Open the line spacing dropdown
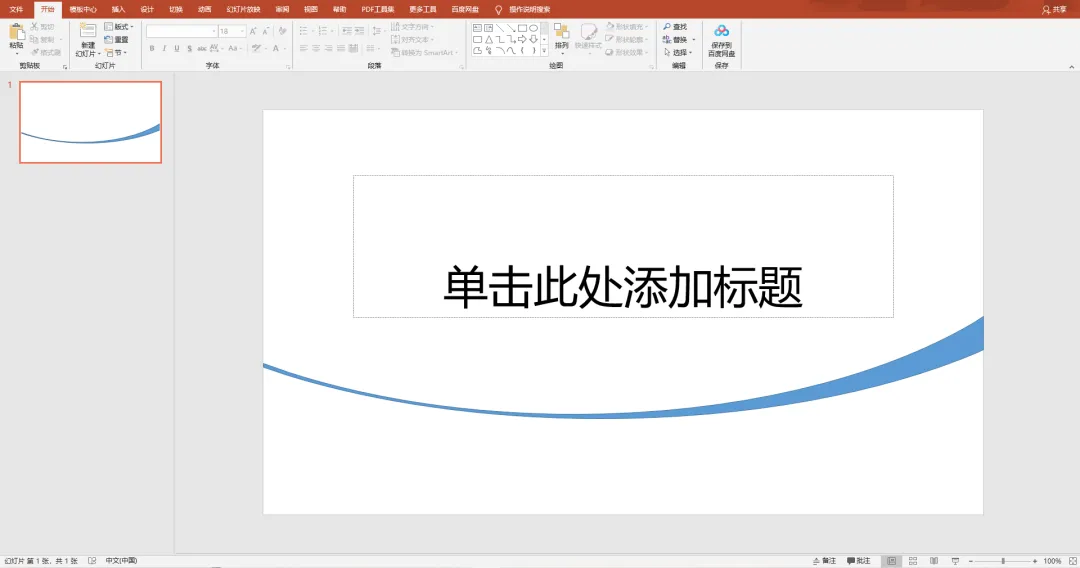 [378, 31]
